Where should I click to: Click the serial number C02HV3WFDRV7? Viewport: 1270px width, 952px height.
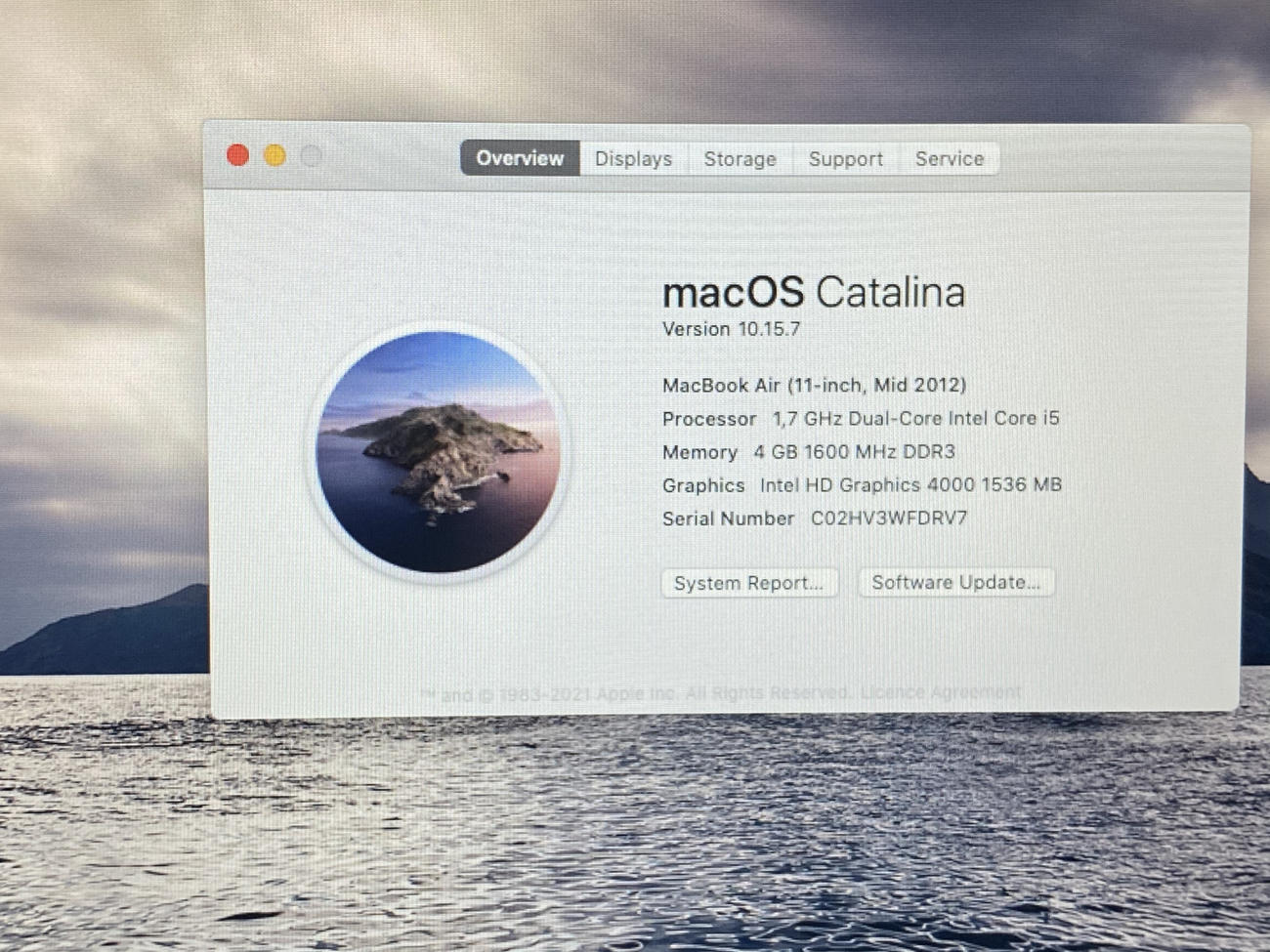click(x=889, y=517)
